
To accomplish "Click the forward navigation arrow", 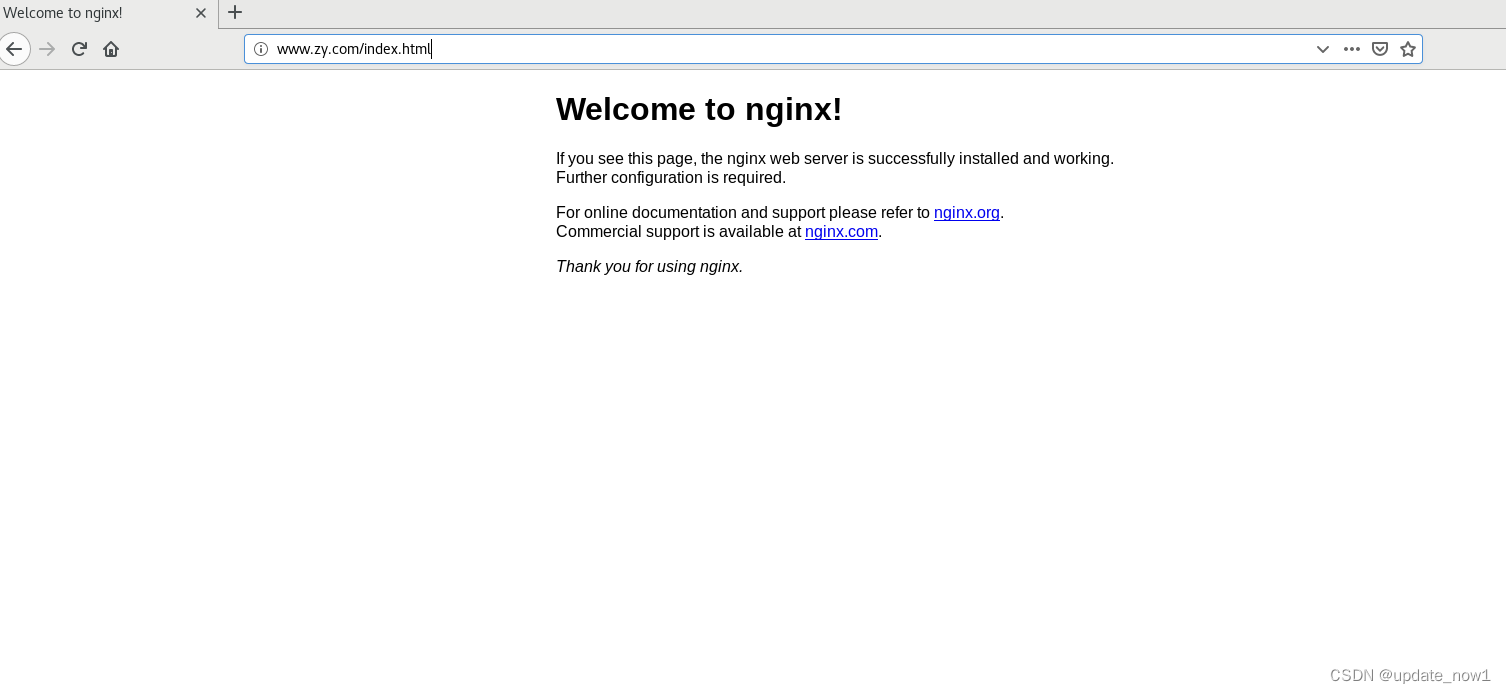I will pyautogui.click(x=47, y=48).
